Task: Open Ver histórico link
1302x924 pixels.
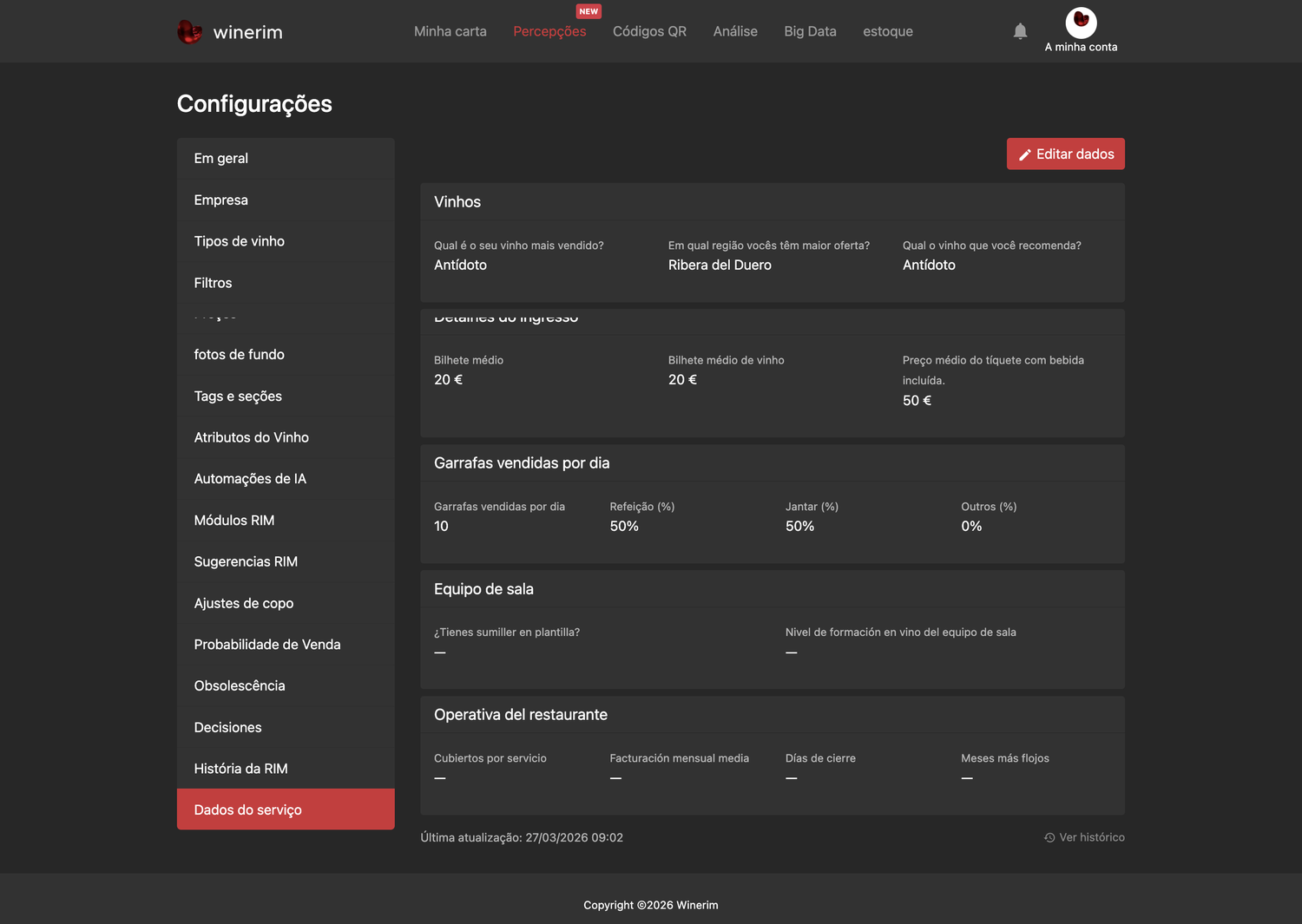Action: (x=1084, y=837)
